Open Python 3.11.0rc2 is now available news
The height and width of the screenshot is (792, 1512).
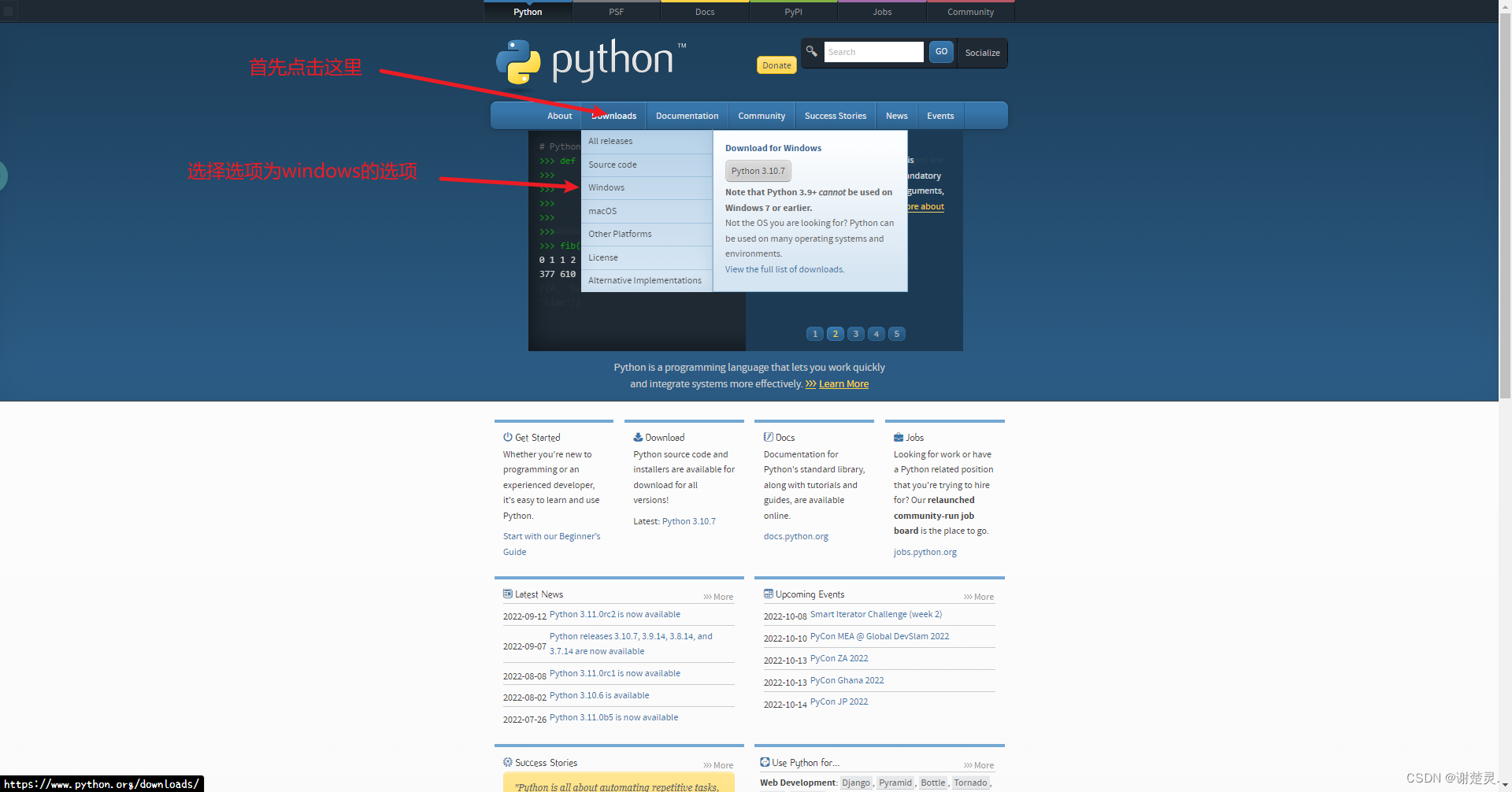[x=615, y=614]
